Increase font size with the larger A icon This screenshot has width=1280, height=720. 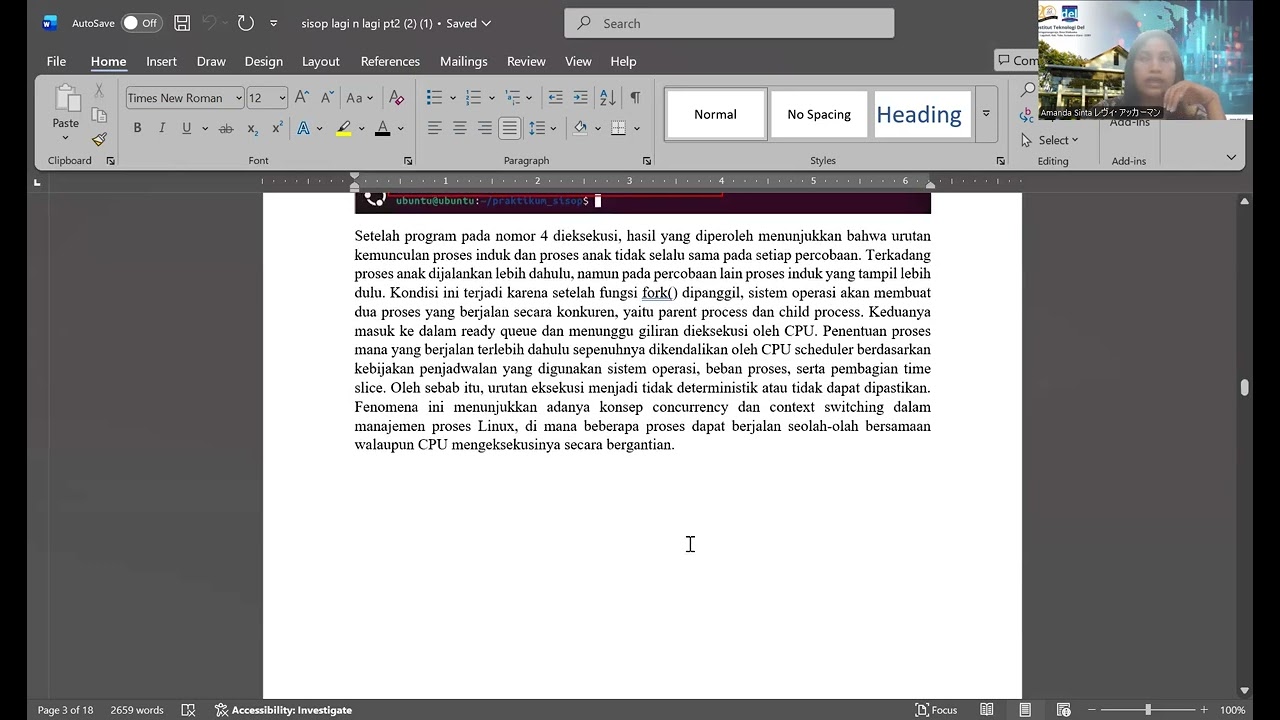[302, 98]
